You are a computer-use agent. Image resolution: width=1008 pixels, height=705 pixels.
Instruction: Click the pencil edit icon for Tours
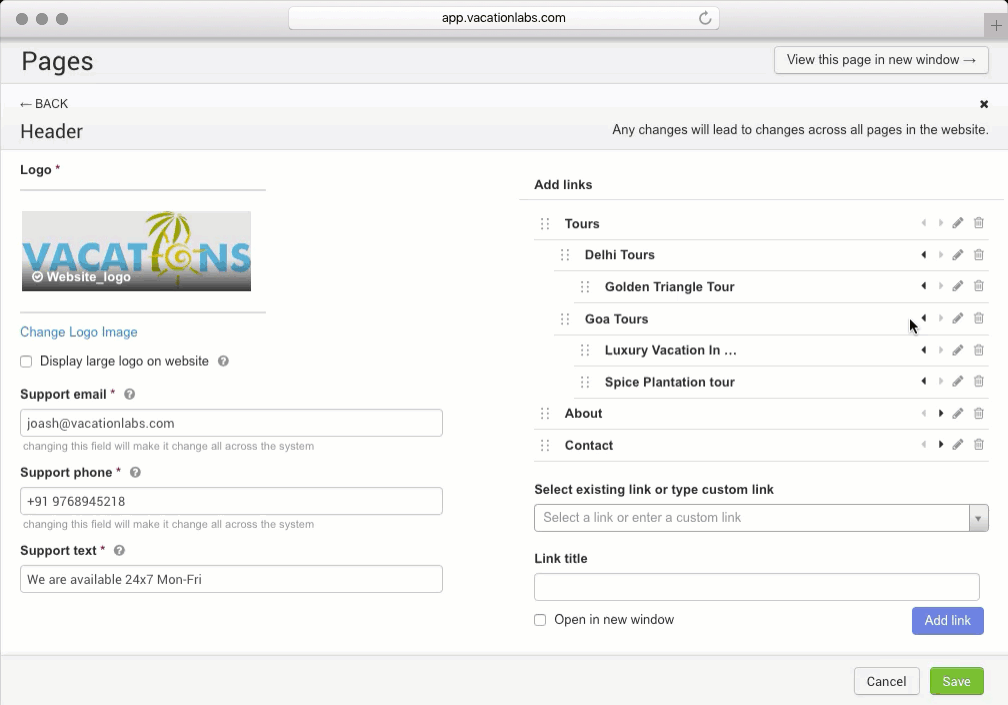(957, 223)
